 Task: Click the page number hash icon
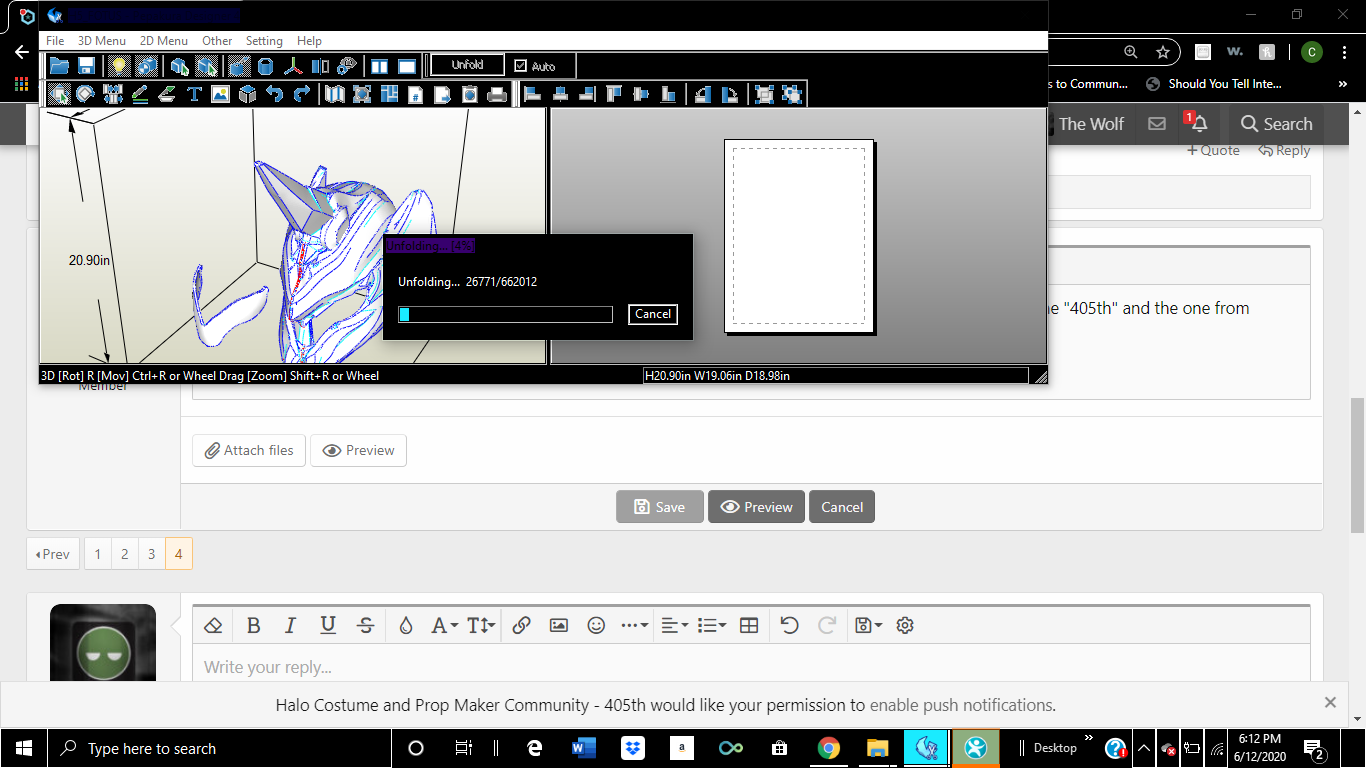coord(416,94)
